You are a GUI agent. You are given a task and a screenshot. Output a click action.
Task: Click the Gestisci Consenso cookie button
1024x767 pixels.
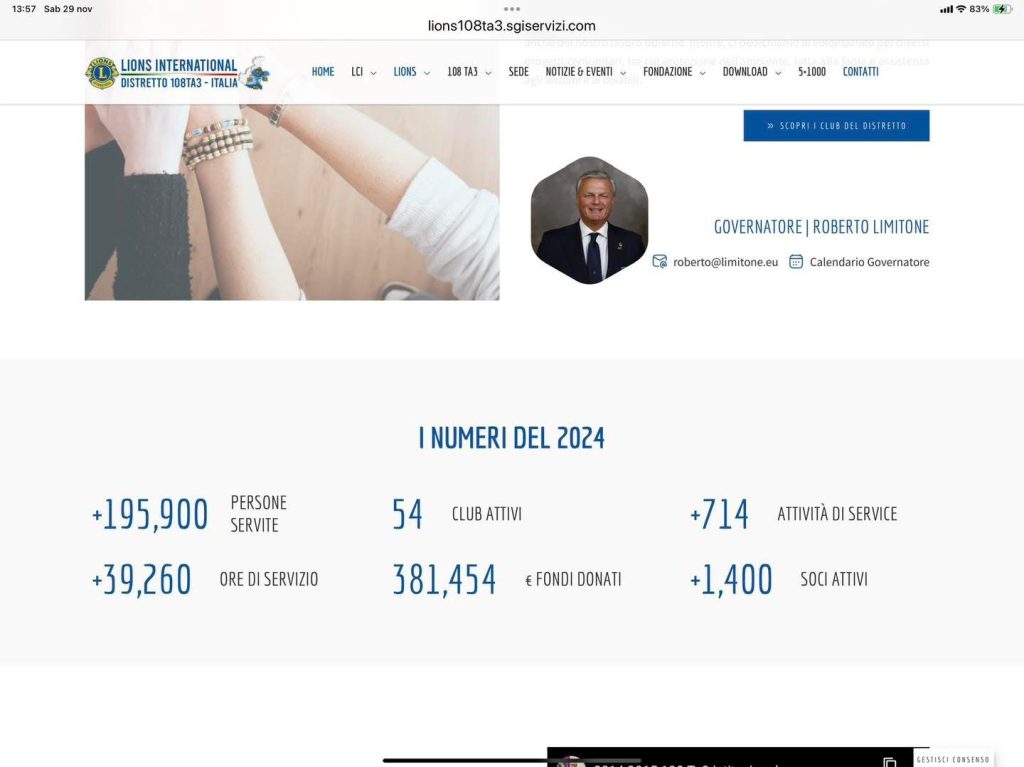(x=953, y=759)
